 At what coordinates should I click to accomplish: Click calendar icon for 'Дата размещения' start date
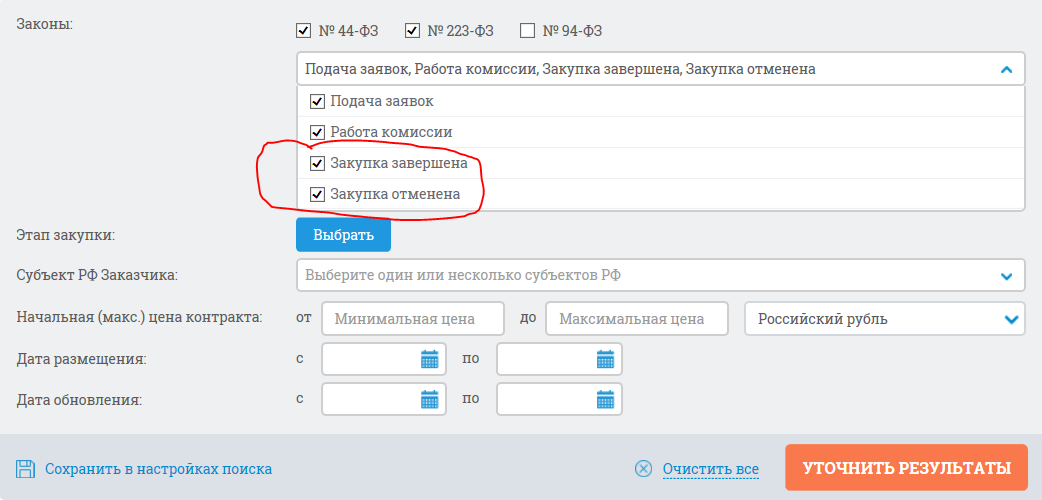coord(430,359)
